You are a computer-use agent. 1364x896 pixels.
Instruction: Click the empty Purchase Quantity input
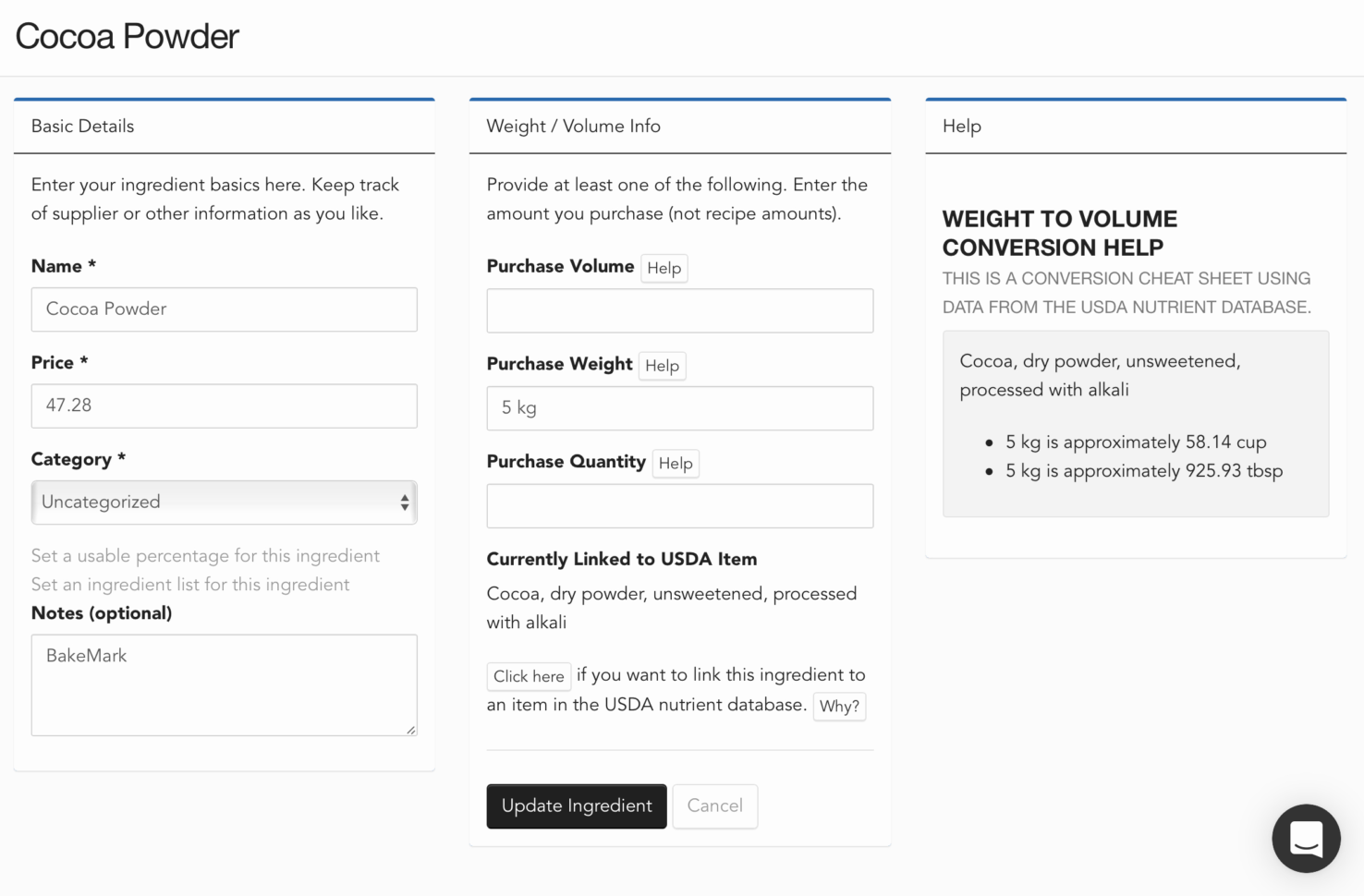pyautogui.click(x=679, y=506)
